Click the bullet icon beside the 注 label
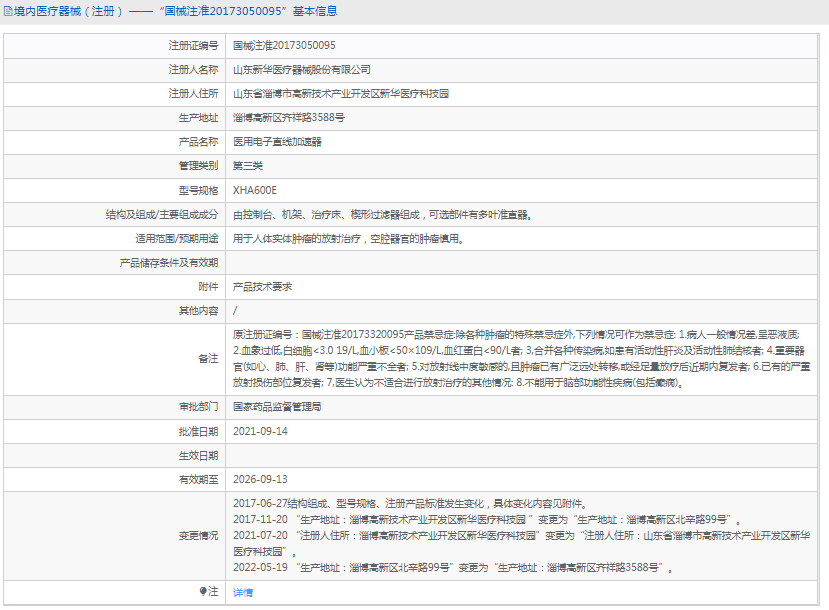 [203, 591]
